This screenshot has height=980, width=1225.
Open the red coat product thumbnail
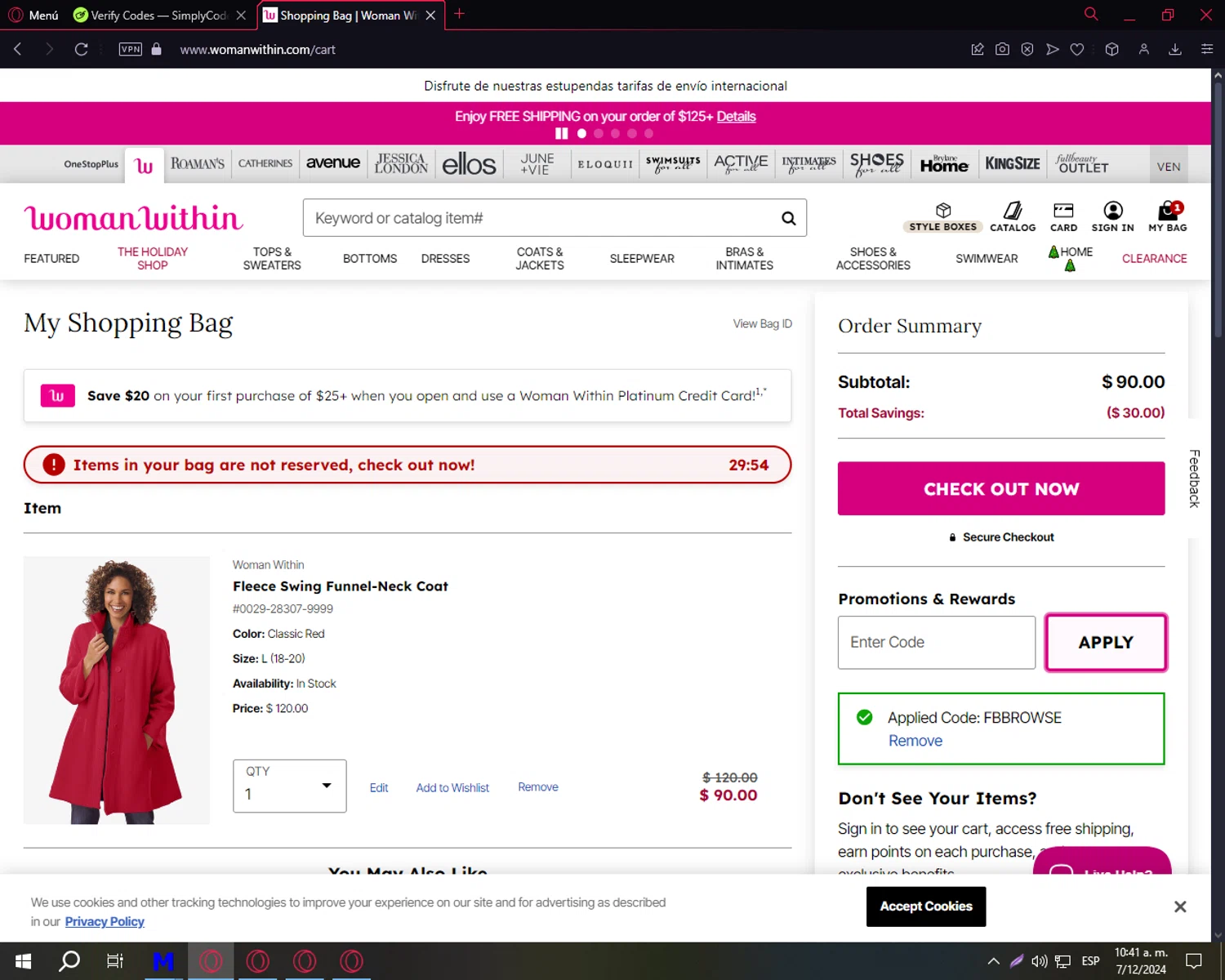pyautogui.click(x=117, y=690)
